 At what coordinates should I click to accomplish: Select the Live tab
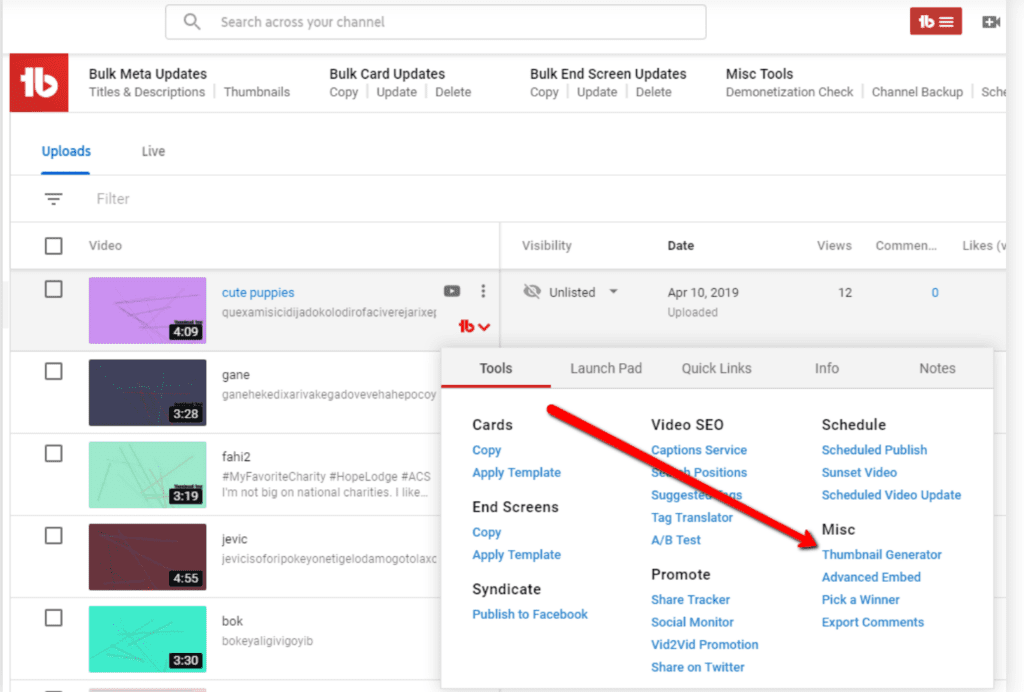(x=153, y=151)
